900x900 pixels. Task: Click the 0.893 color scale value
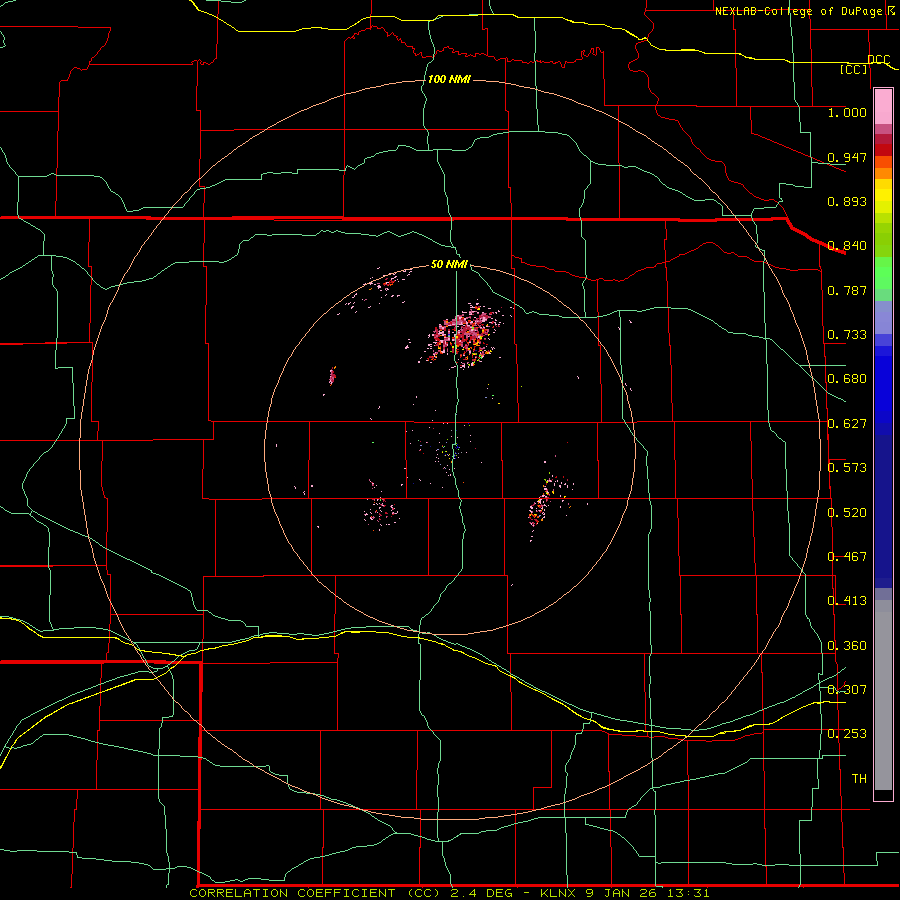pyautogui.click(x=847, y=201)
